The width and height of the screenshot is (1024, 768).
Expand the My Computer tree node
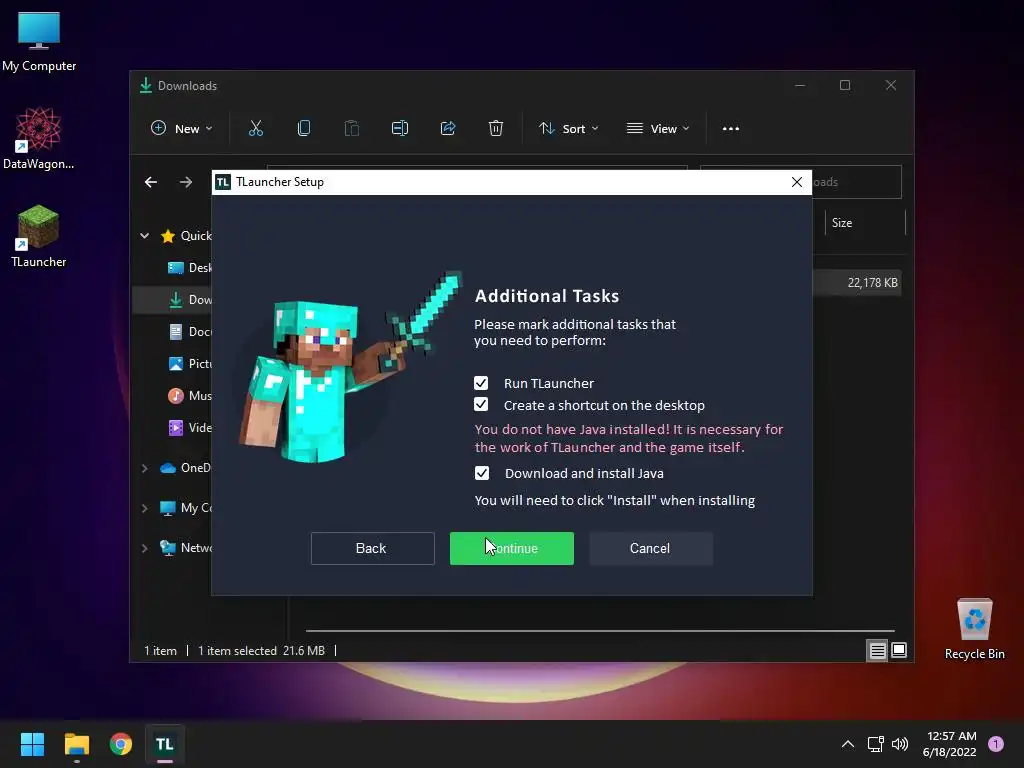145,508
